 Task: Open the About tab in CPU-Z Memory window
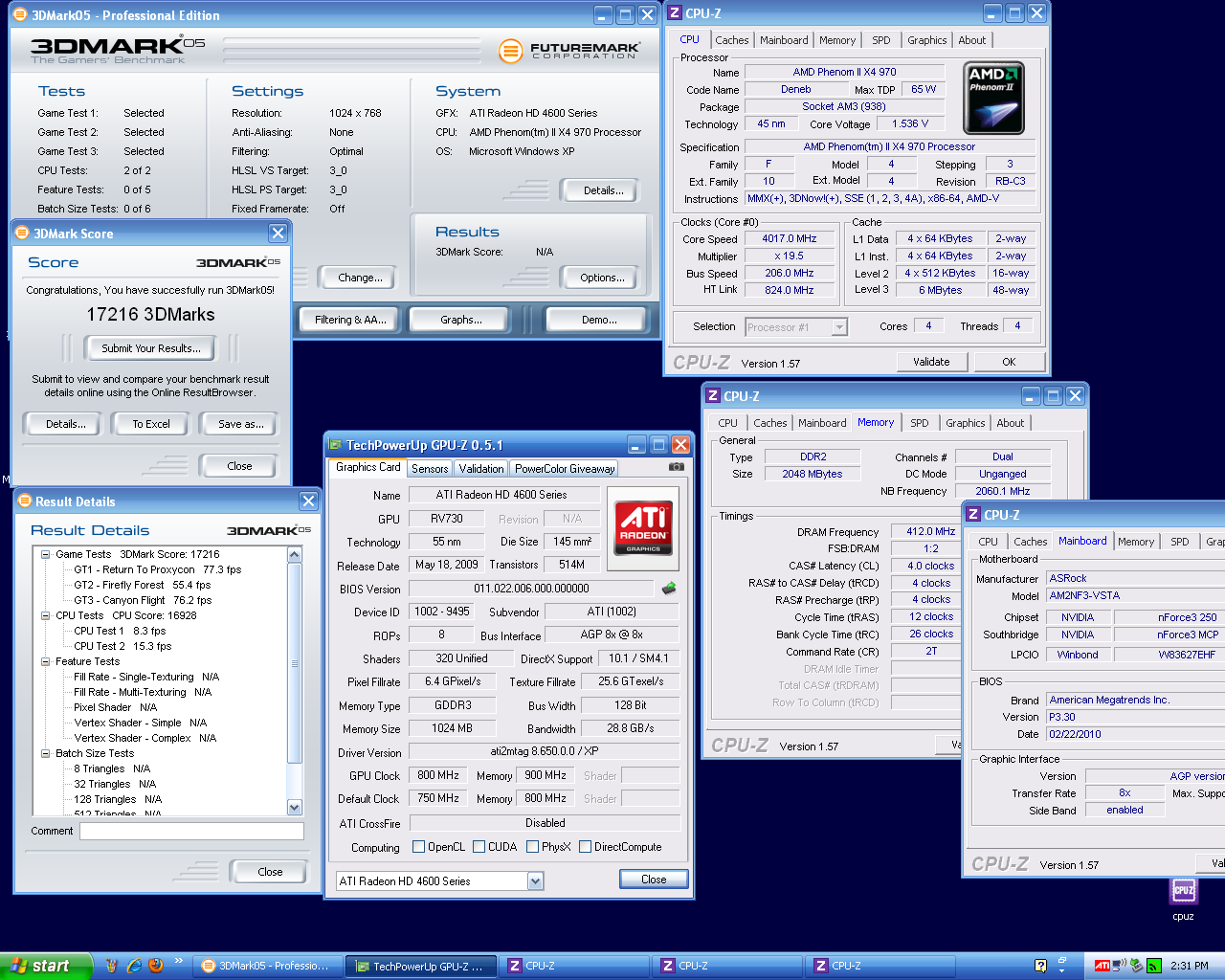(x=1010, y=423)
